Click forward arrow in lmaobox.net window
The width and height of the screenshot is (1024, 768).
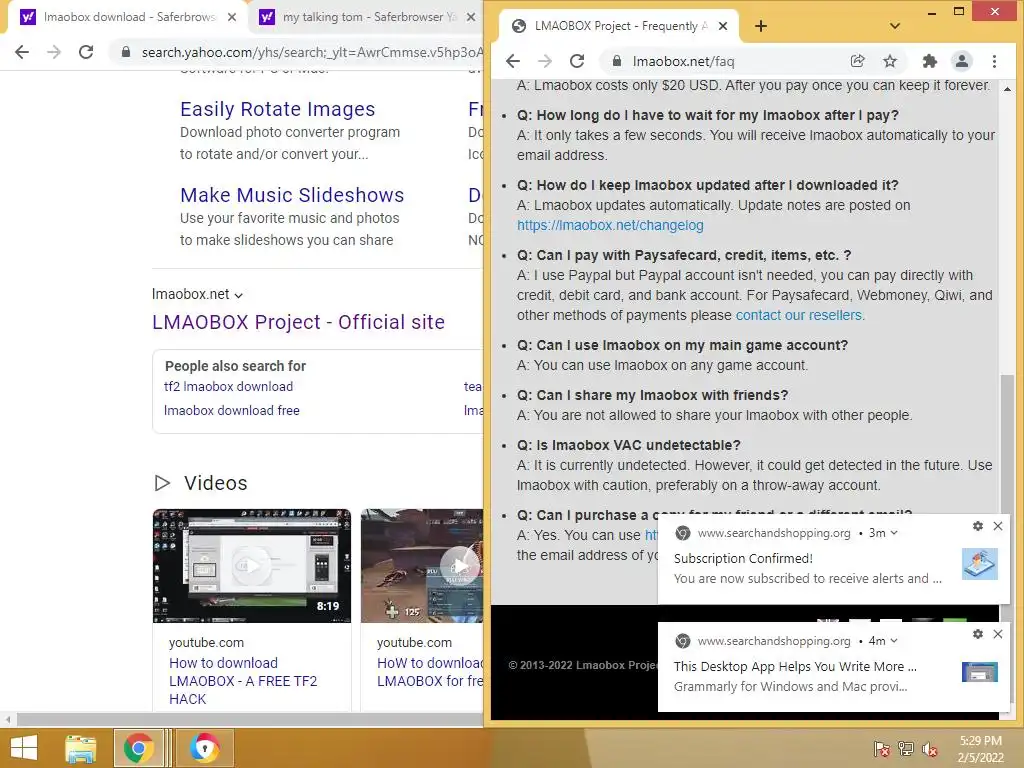click(545, 61)
